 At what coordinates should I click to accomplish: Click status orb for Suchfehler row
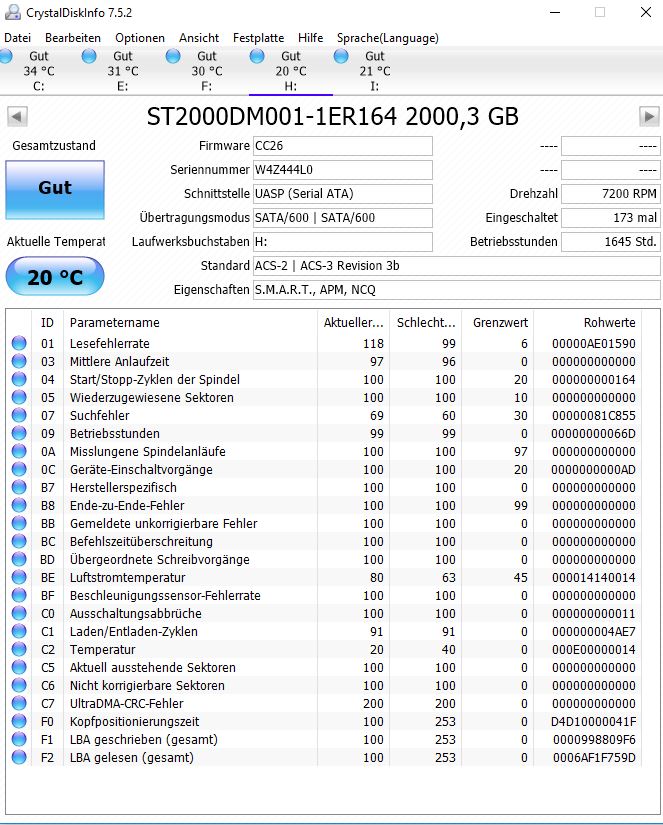(x=19, y=415)
